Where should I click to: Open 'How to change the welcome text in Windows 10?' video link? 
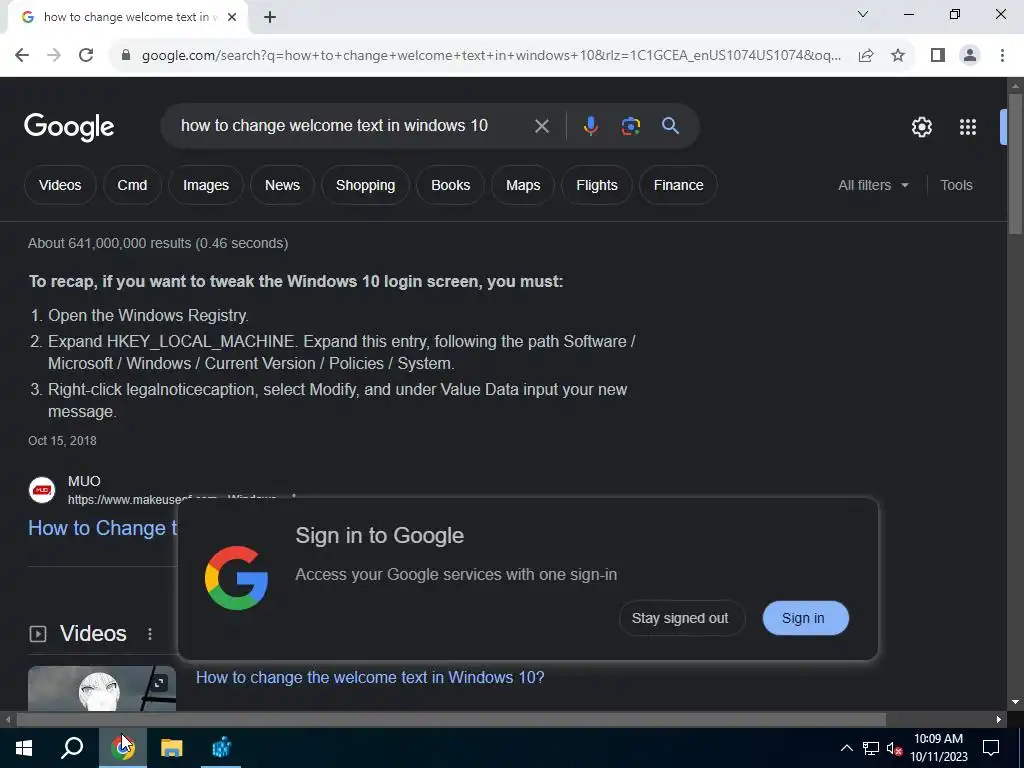click(x=370, y=677)
